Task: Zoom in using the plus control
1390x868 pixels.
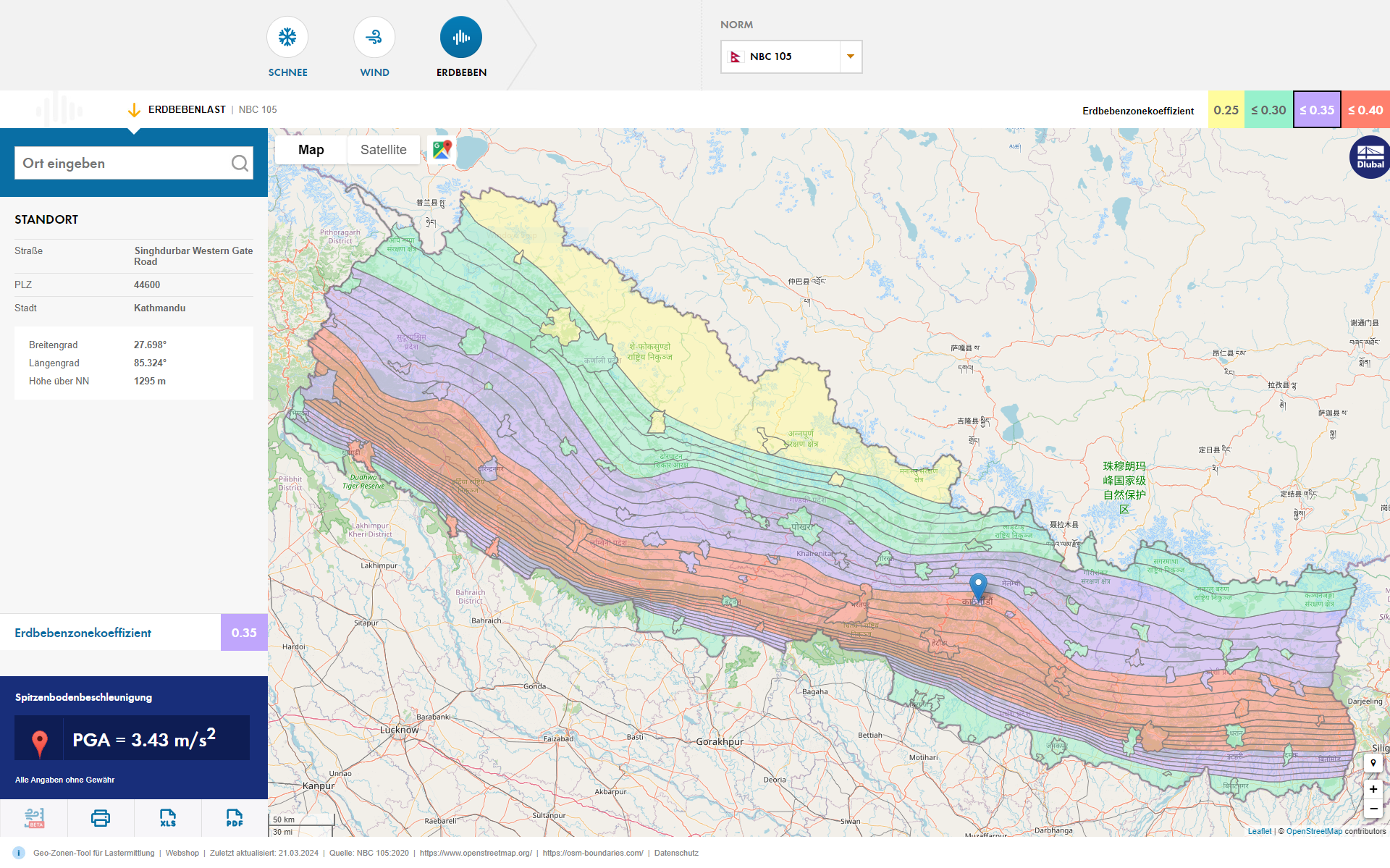Action: 1373,789
